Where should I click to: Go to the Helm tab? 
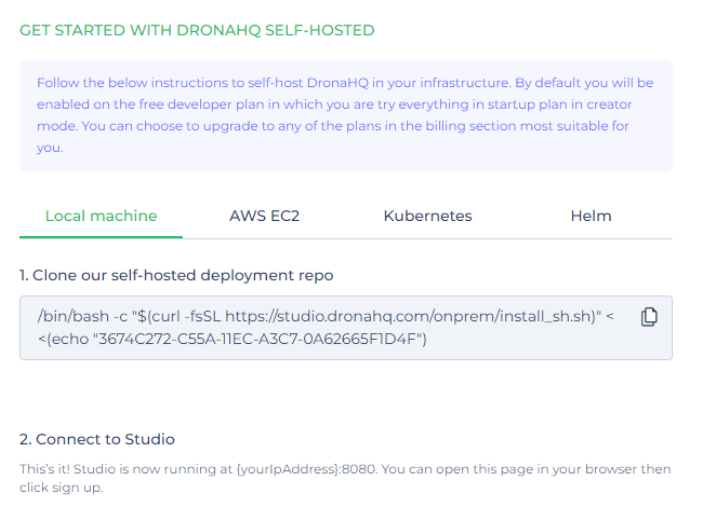click(x=590, y=216)
